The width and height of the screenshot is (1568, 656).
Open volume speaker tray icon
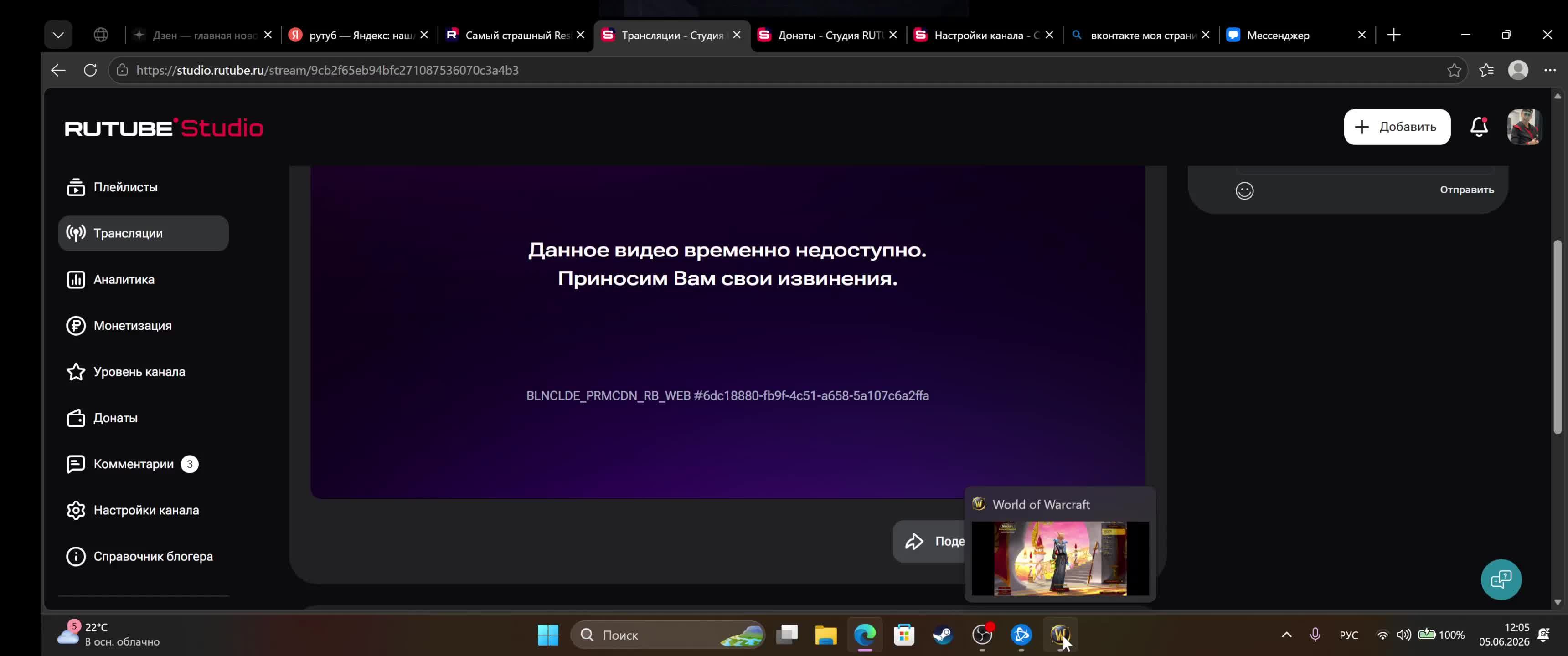[1403, 635]
